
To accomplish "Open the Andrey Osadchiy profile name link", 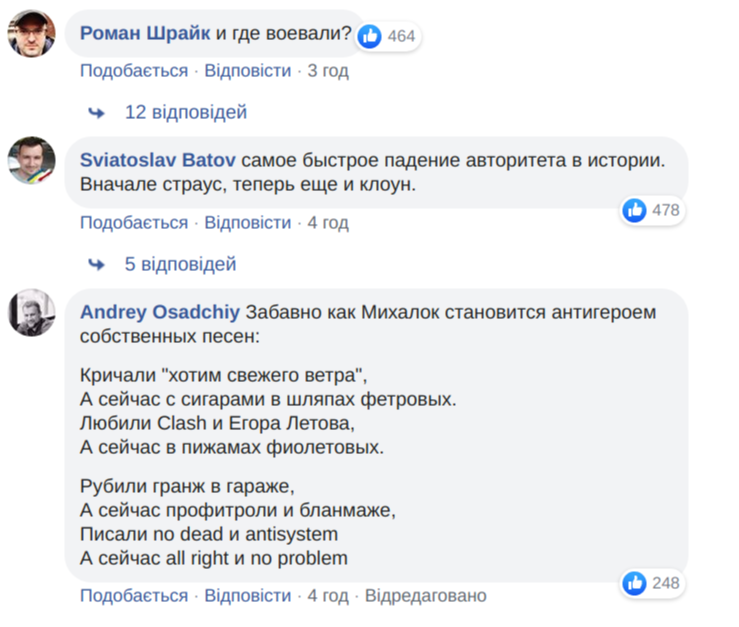I will click(160, 312).
